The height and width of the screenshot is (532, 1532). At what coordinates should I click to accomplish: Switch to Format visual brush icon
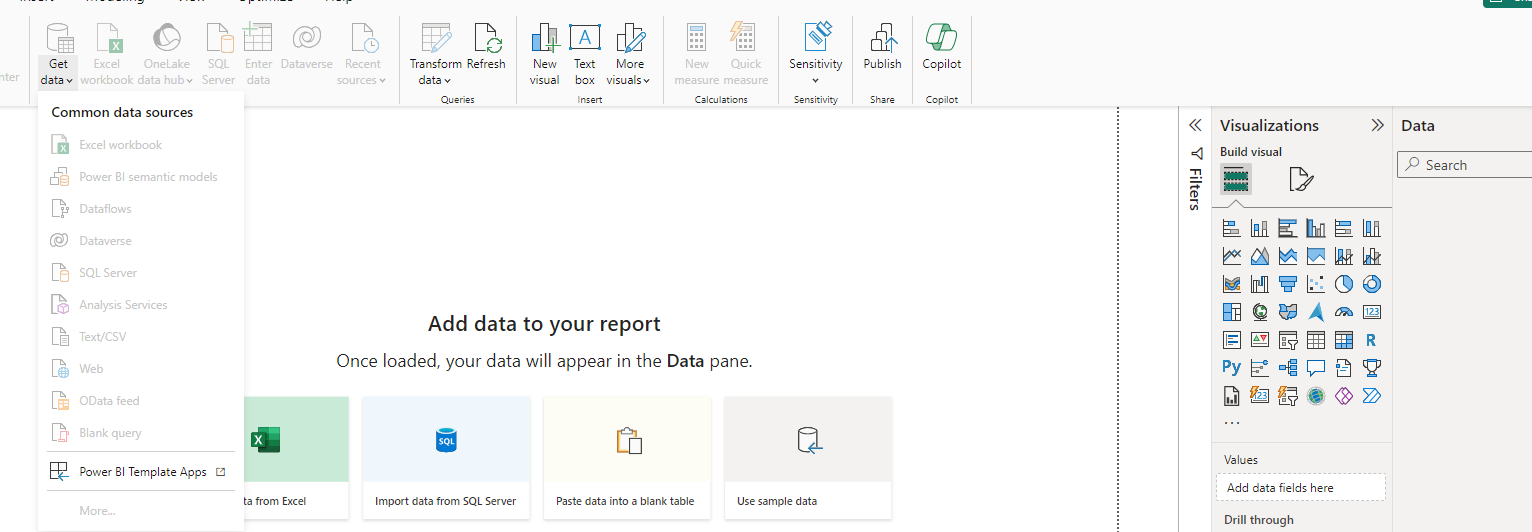click(1300, 180)
